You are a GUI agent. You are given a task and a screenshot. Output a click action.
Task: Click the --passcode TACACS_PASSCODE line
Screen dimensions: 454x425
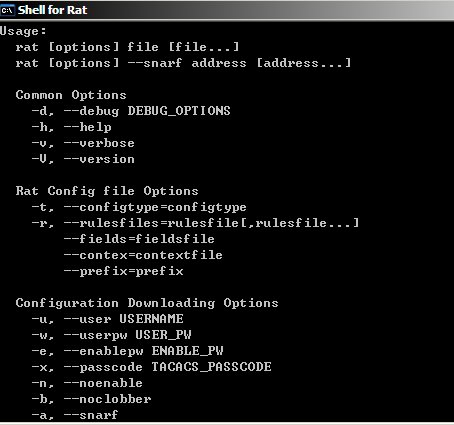(x=151, y=367)
